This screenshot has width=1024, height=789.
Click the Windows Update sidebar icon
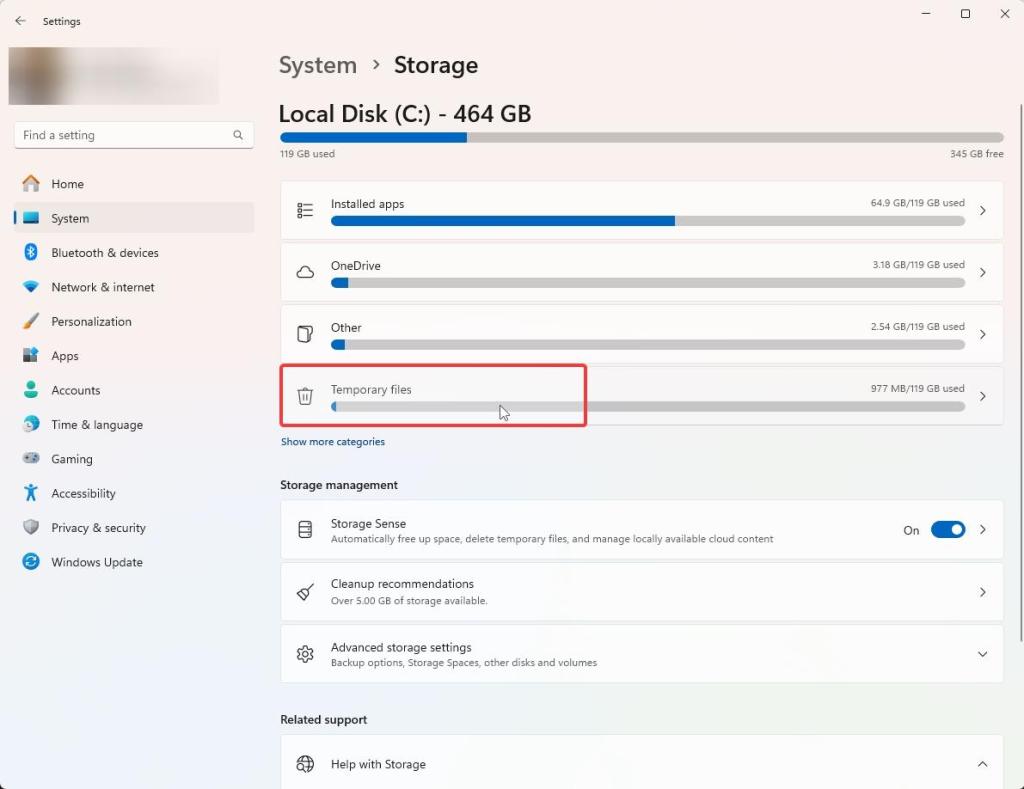31,562
